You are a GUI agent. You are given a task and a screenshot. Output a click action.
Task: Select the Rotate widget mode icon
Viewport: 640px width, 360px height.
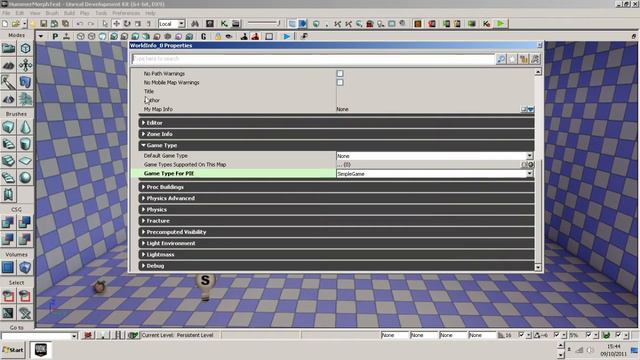127,24
